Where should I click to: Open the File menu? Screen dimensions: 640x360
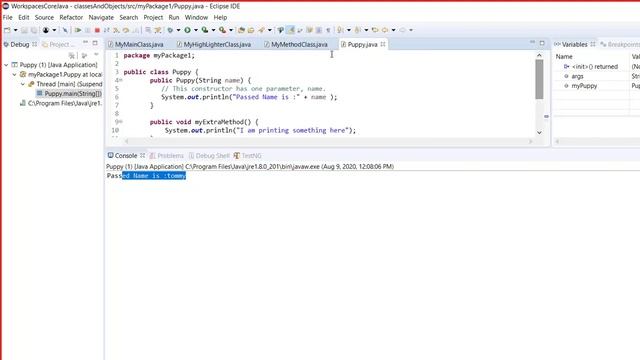(x=7, y=18)
